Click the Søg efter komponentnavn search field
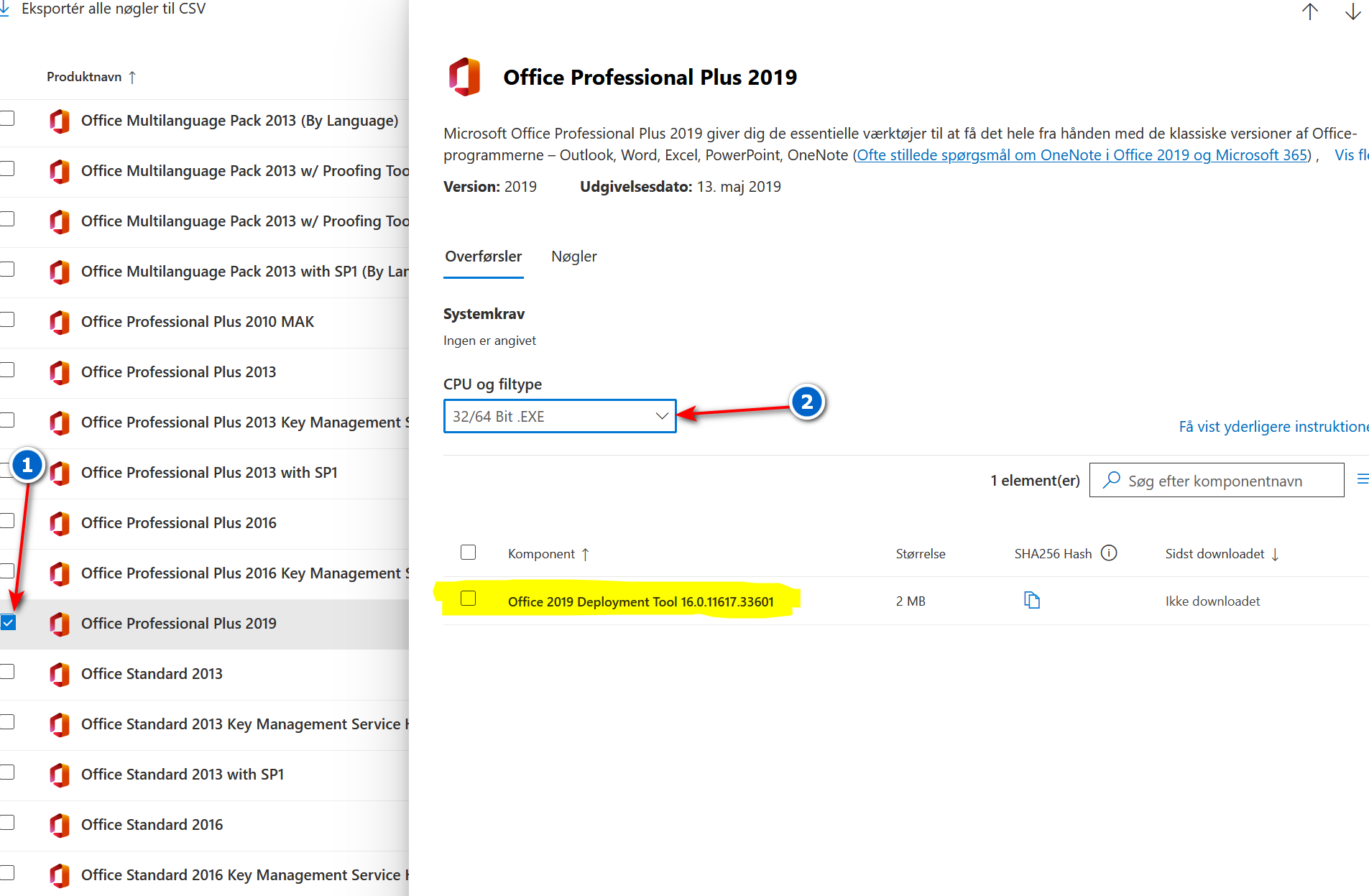The image size is (1369, 896). pyautogui.click(x=1217, y=480)
